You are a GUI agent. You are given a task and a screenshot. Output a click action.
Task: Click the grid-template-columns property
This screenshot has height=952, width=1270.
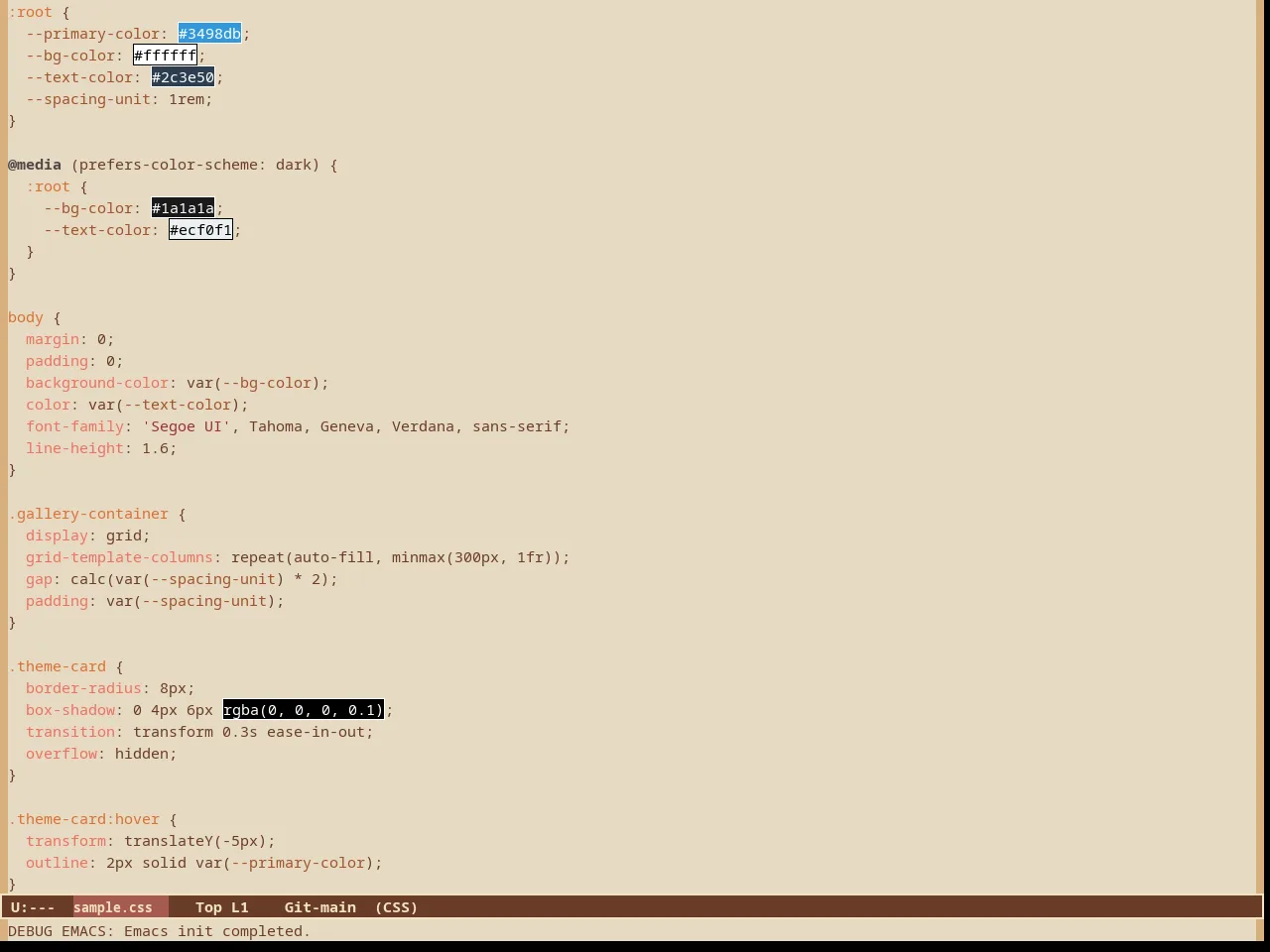tap(119, 557)
